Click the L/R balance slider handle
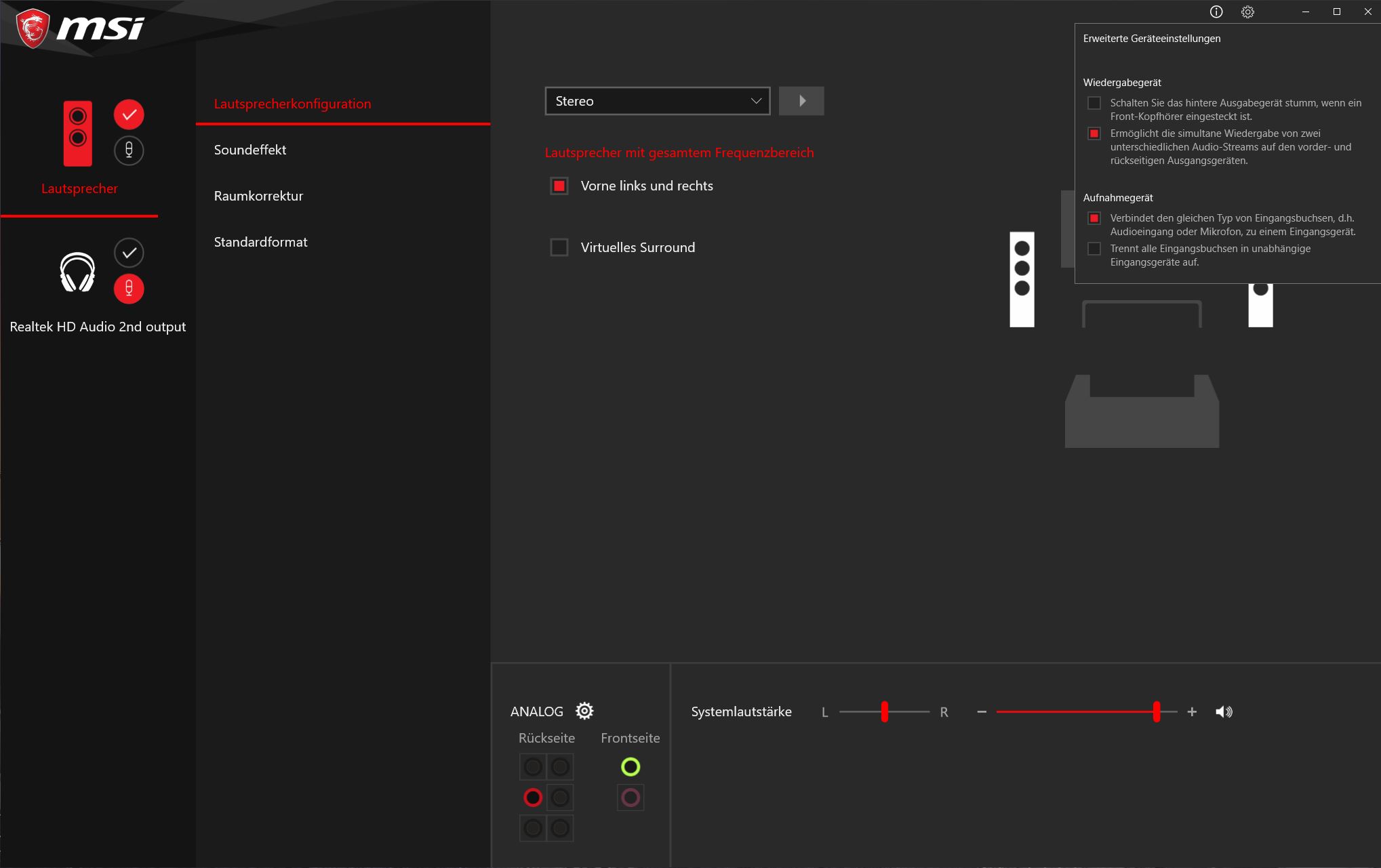The height and width of the screenshot is (868, 1381). (x=884, y=711)
